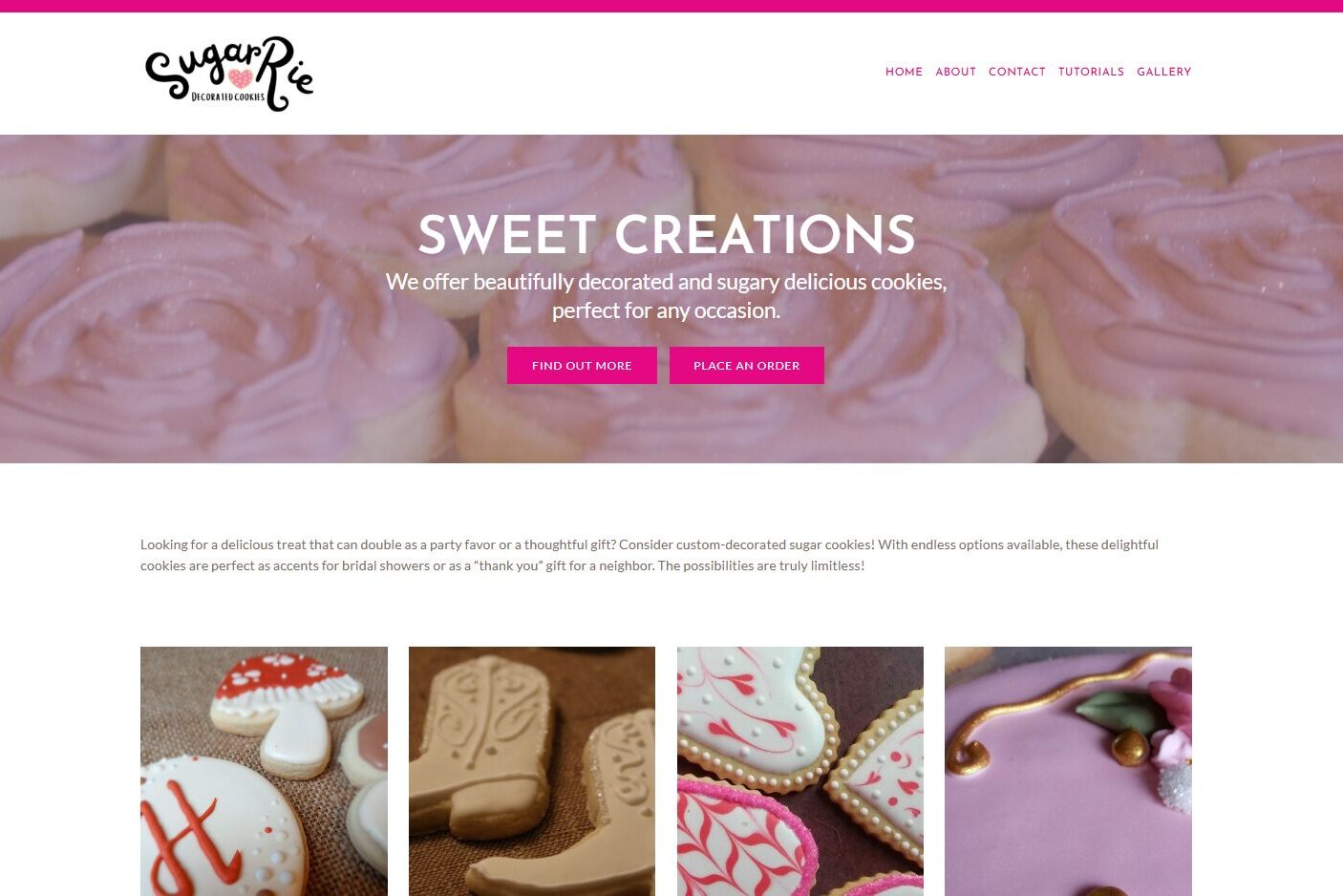Open the cowboy boot cookie photo
The height and width of the screenshot is (896, 1343).
coord(532,771)
